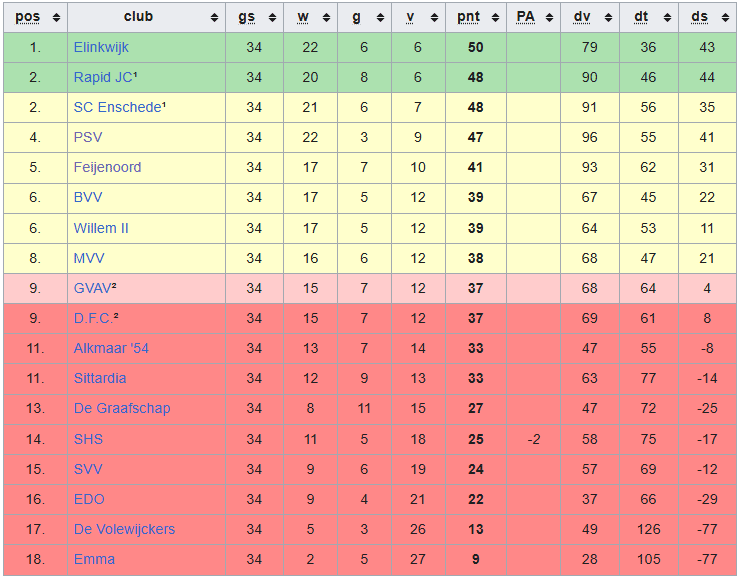Viewport: 741px width, 577px height.
Task: Click sort arrows in club header
Action: 215,18
